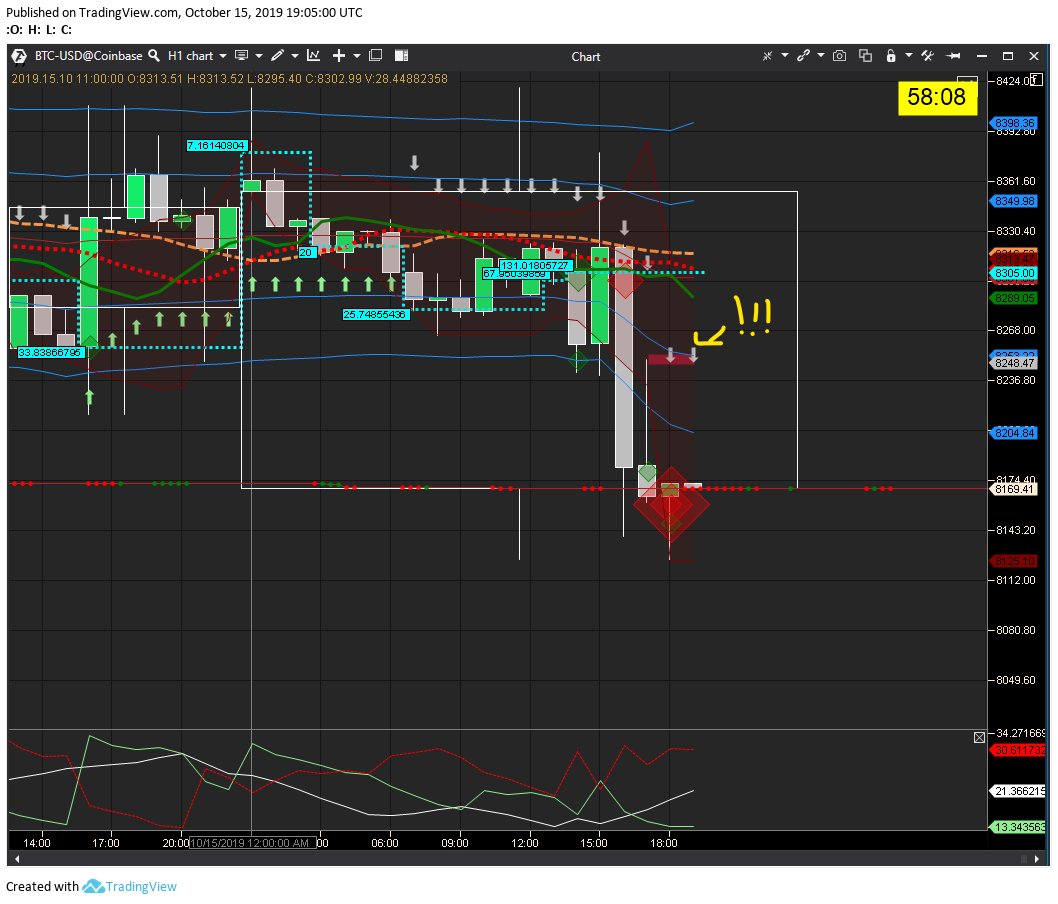This screenshot has height=904, width=1058.
Task: Take a snapshot with the camera icon
Action: tap(839, 56)
